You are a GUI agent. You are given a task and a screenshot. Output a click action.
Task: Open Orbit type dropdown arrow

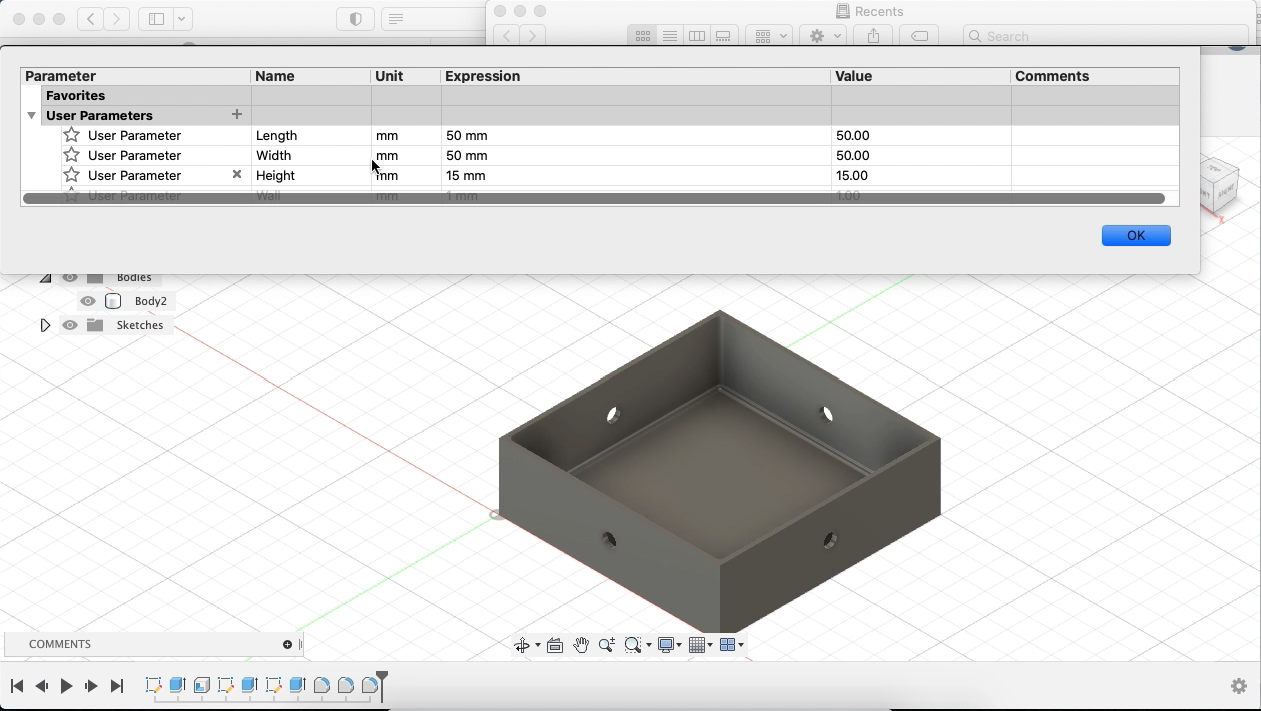[538, 645]
